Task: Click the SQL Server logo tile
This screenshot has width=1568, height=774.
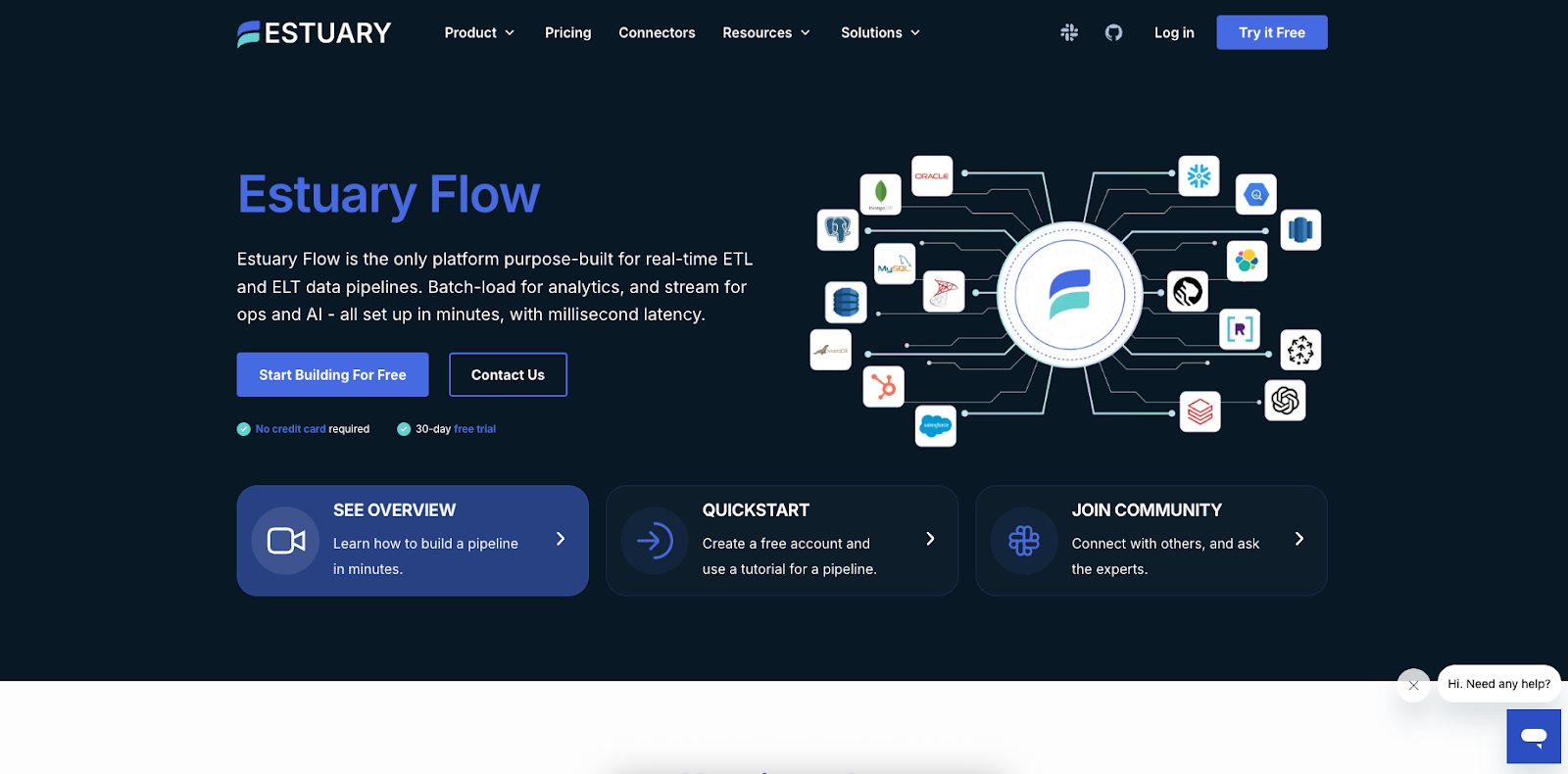Action: point(944,291)
